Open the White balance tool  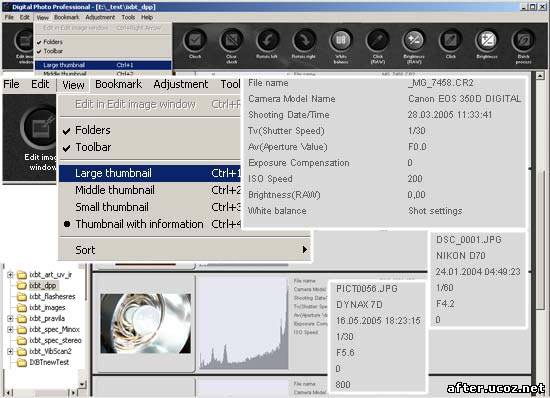(341, 41)
